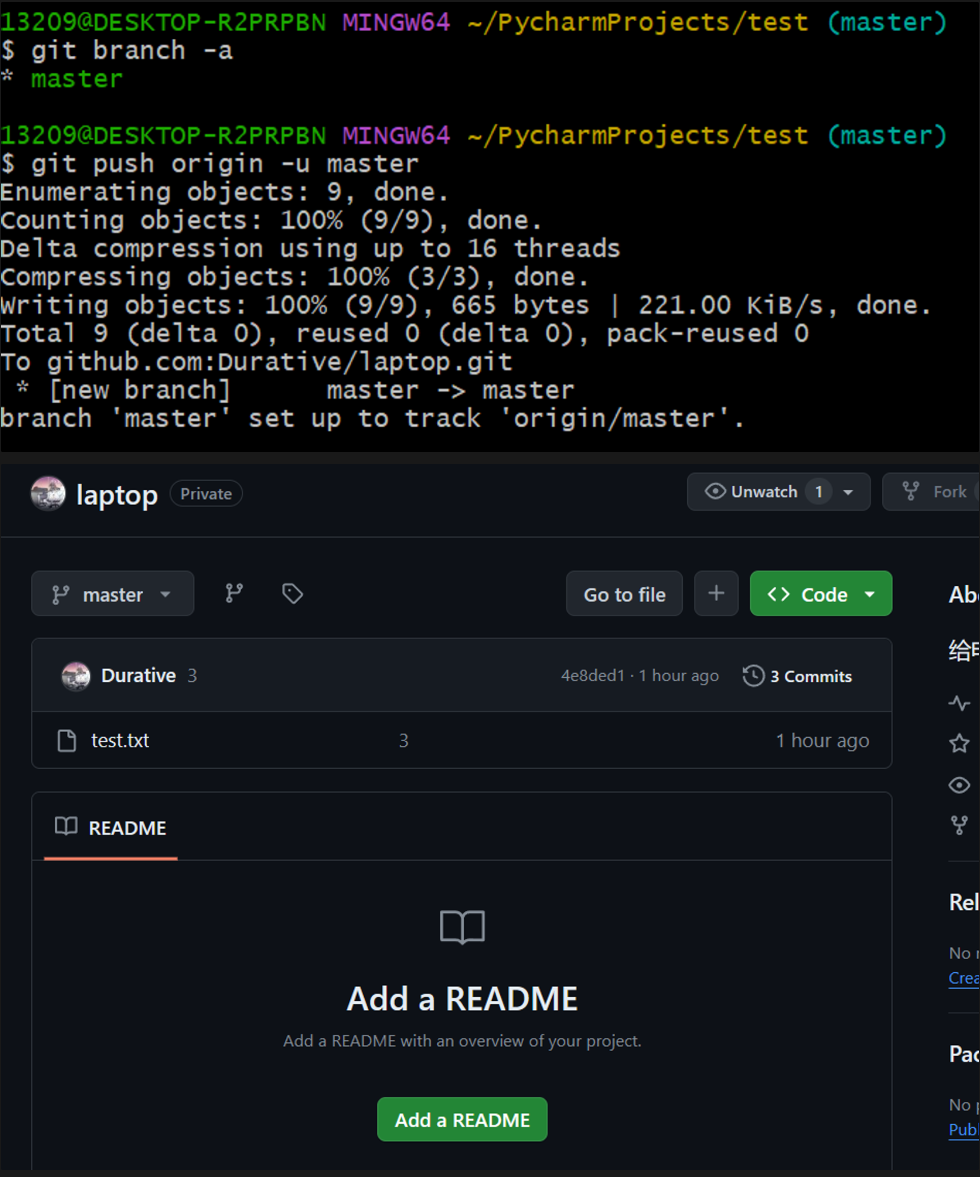This screenshot has width=980, height=1177.
Task: Click the '1 hour ago' file timestamp
Action: pos(822,741)
